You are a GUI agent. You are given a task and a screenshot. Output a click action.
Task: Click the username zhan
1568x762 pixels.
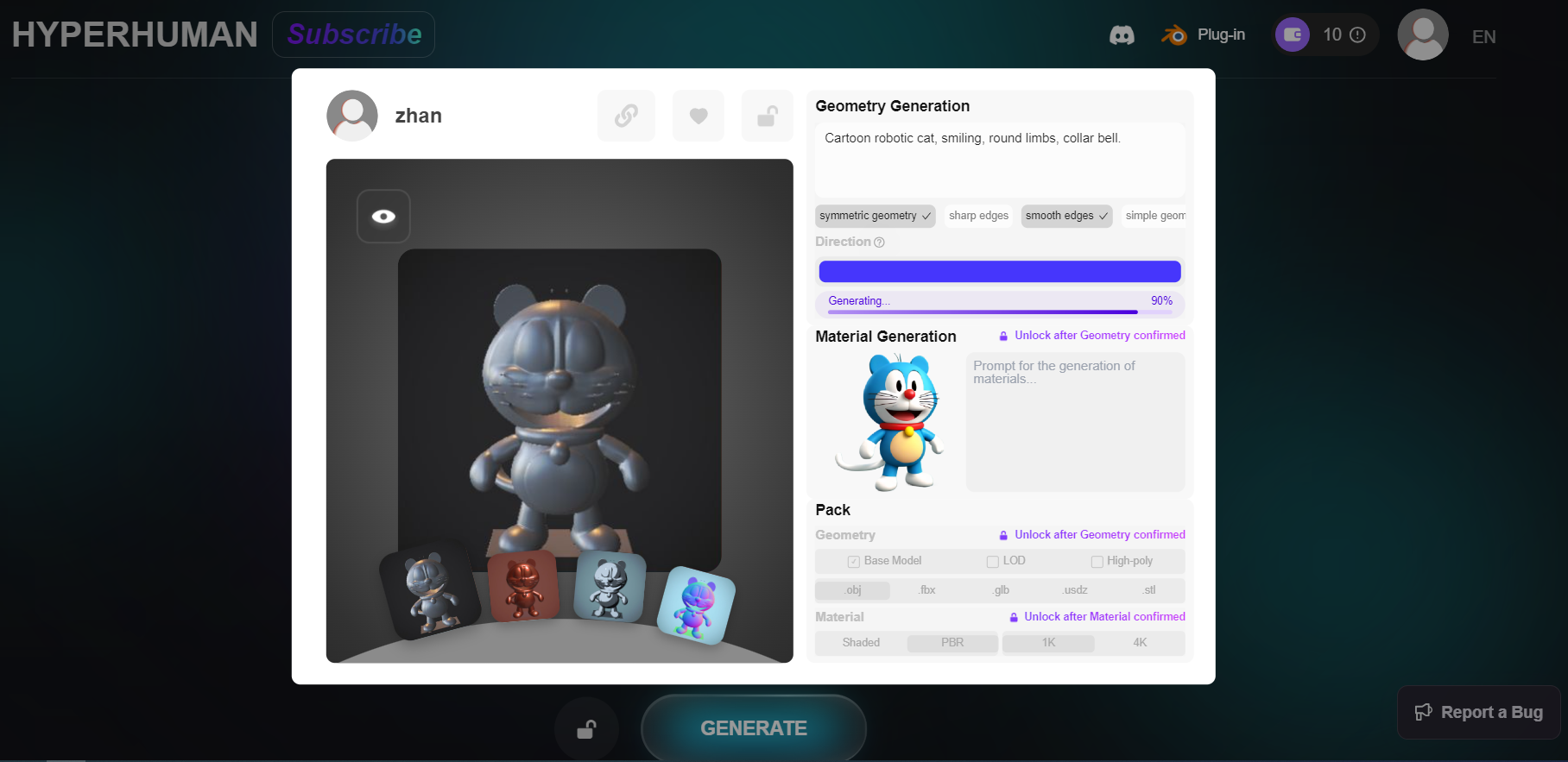(x=419, y=116)
